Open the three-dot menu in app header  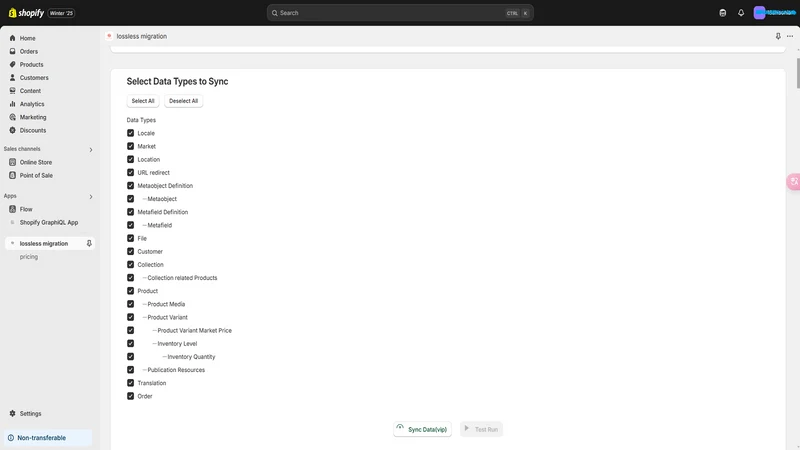(x=790, y=36)
